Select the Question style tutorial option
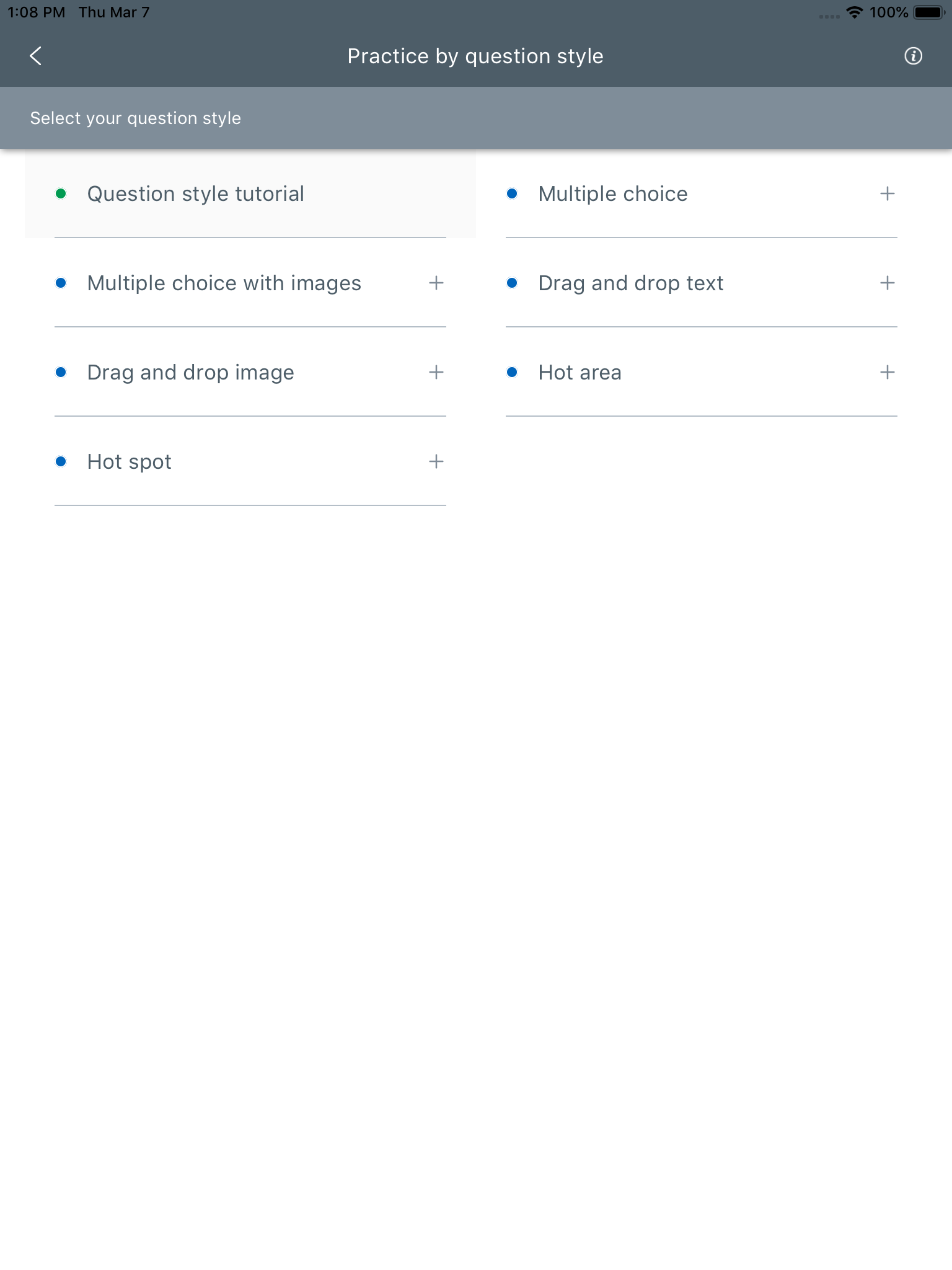 195,193
